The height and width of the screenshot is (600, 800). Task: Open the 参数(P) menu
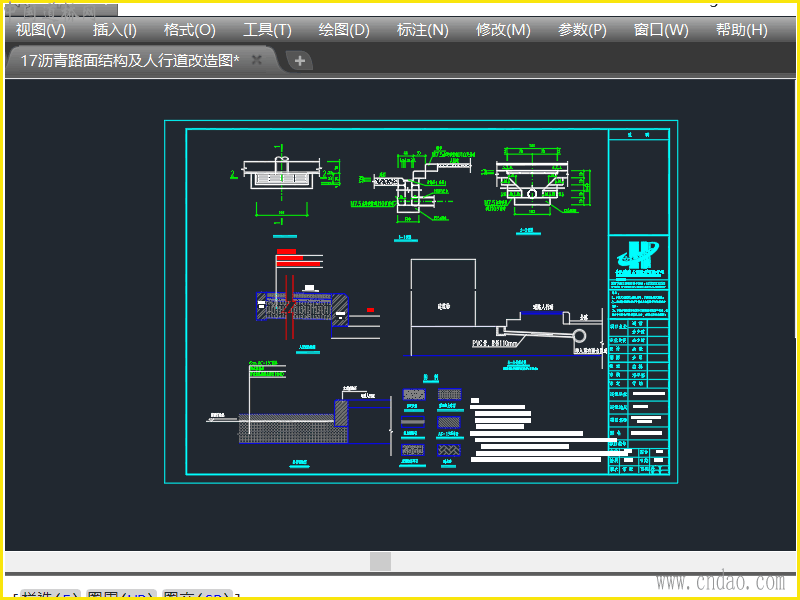582,30
